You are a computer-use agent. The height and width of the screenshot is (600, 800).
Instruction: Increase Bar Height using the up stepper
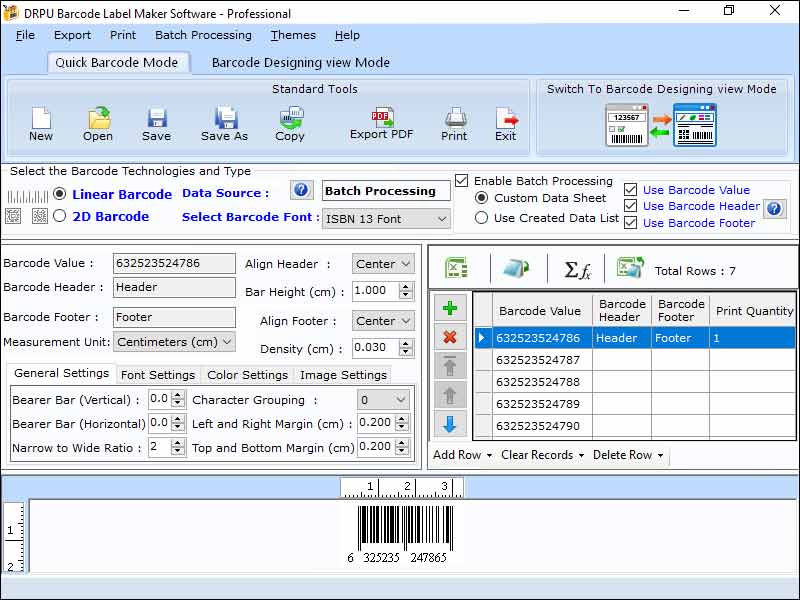tap(404, 288)
